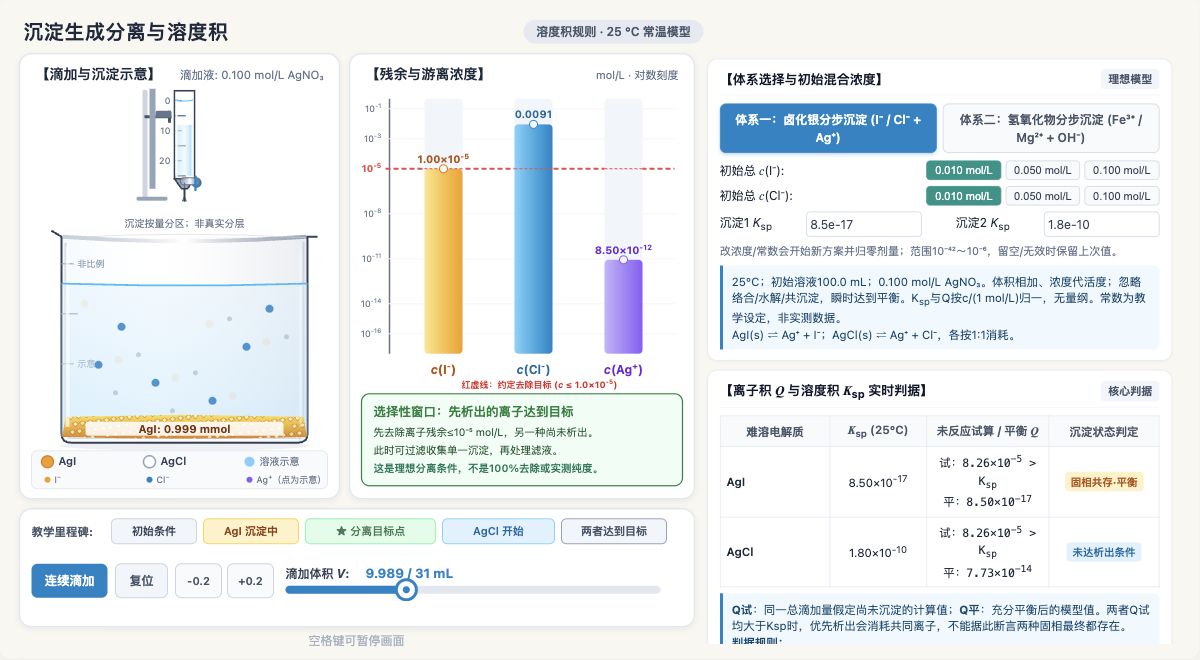The height and width of the screenshot is (660, 1200).
Task: Click the Ksp value 8.50×10⁻¹⁷ cell
Action: (x=877, y=482)
